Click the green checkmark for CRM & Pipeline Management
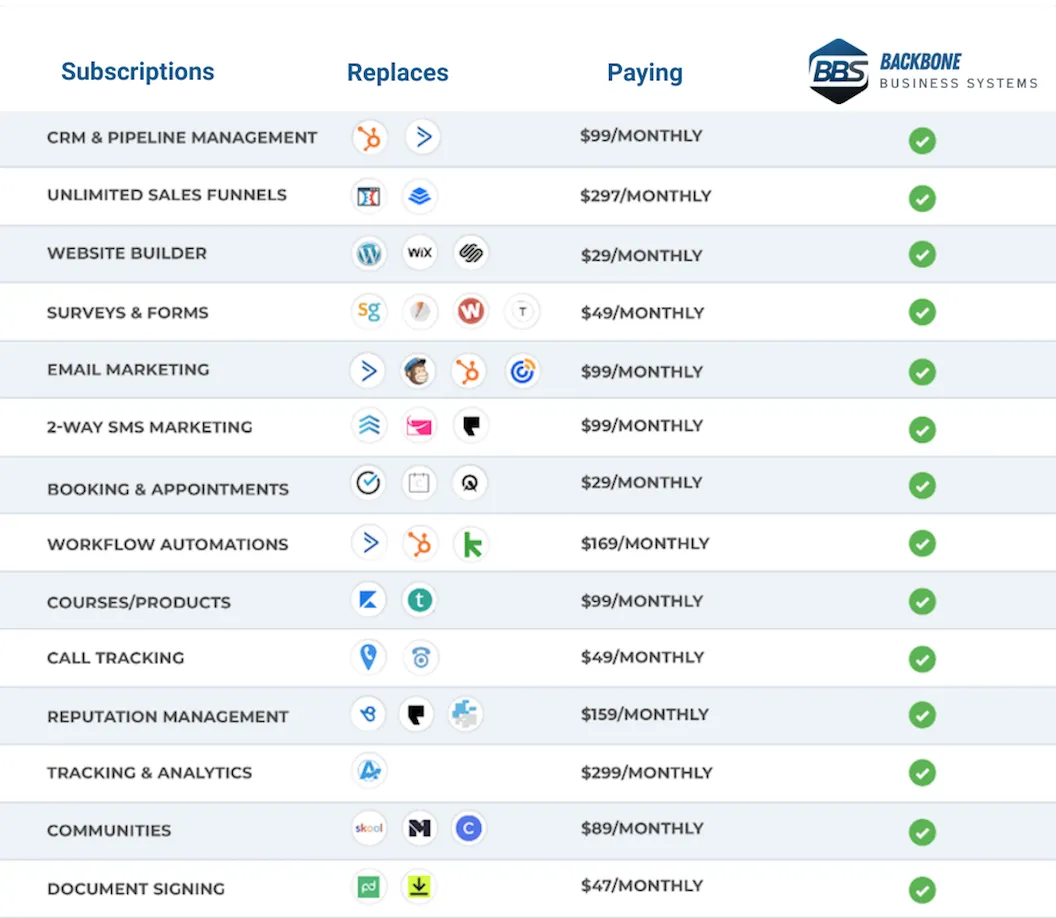The width and height of the screenshot is (1056, 918). click(x=922, y=141)
